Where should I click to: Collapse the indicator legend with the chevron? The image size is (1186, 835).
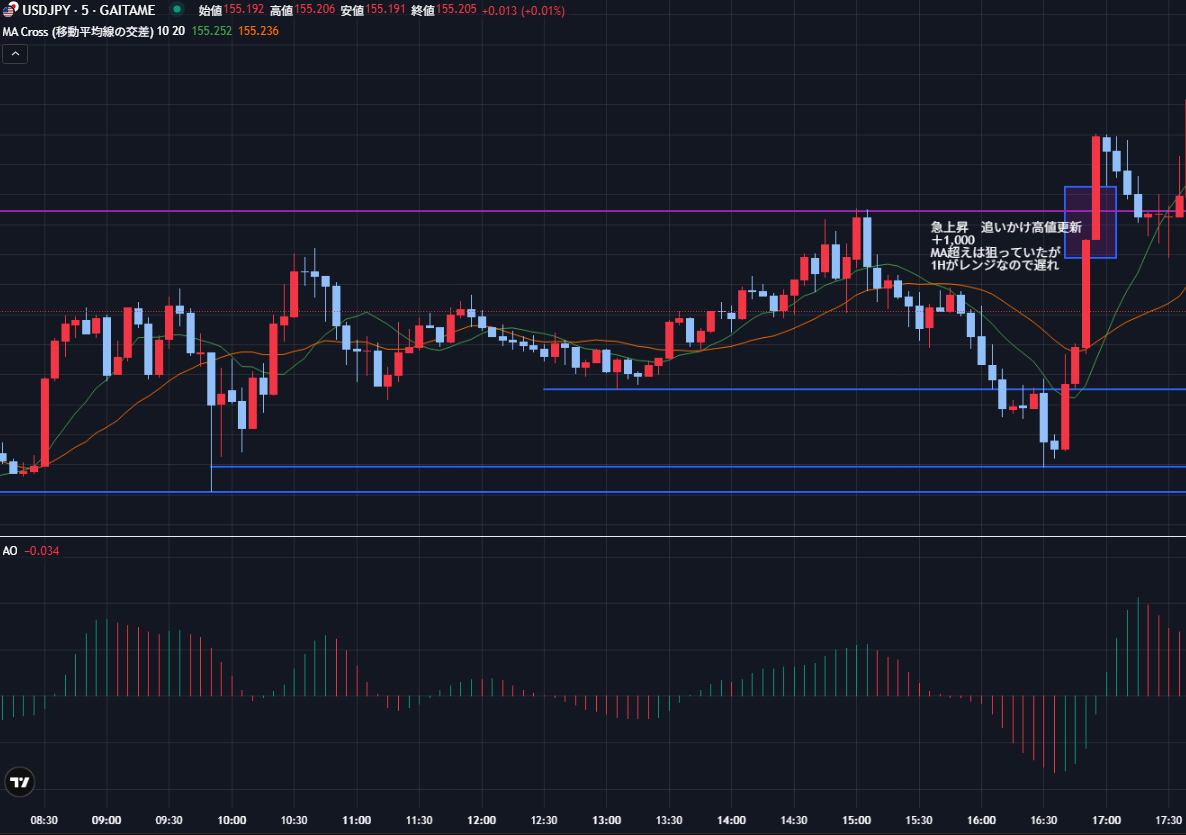[x=15, y=54]
